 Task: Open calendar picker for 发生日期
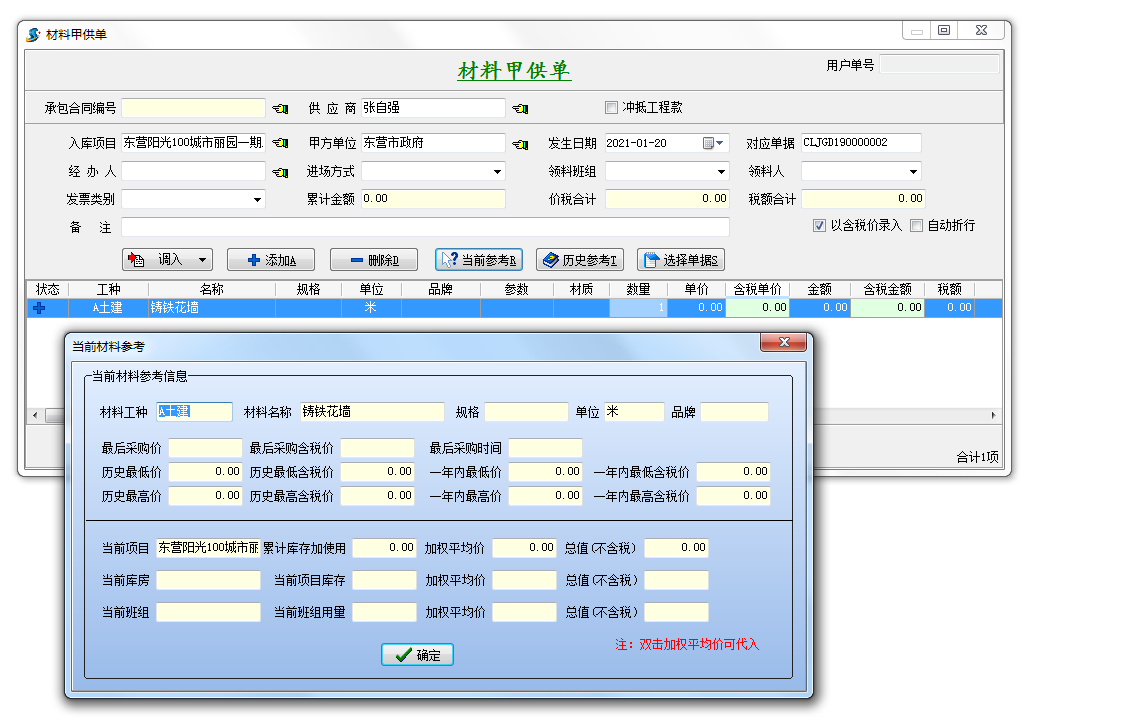[x=715, y=143]
